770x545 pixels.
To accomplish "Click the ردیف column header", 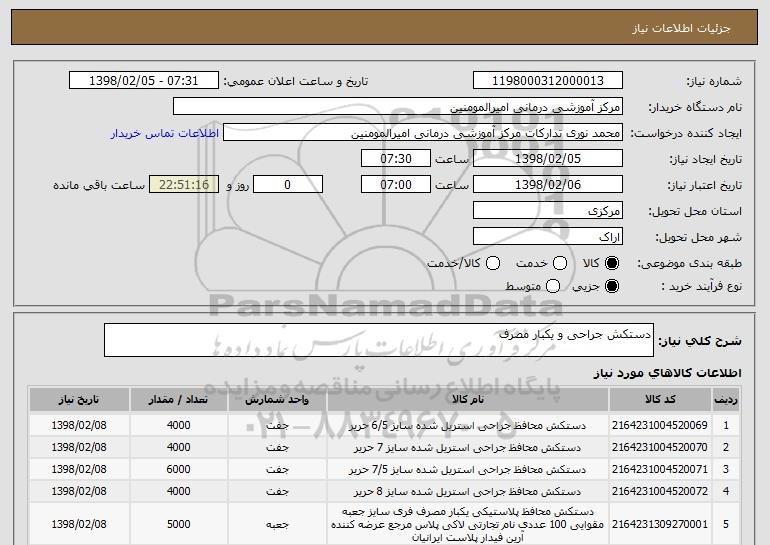I will point(726,400).
